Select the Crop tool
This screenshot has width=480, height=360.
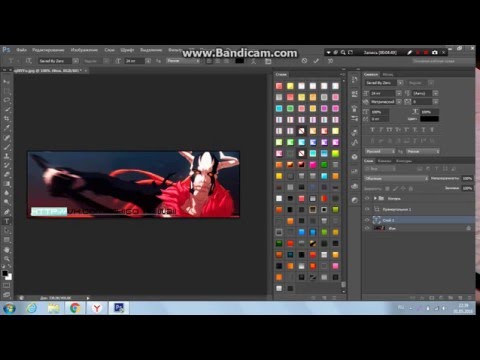pos(7,119)
